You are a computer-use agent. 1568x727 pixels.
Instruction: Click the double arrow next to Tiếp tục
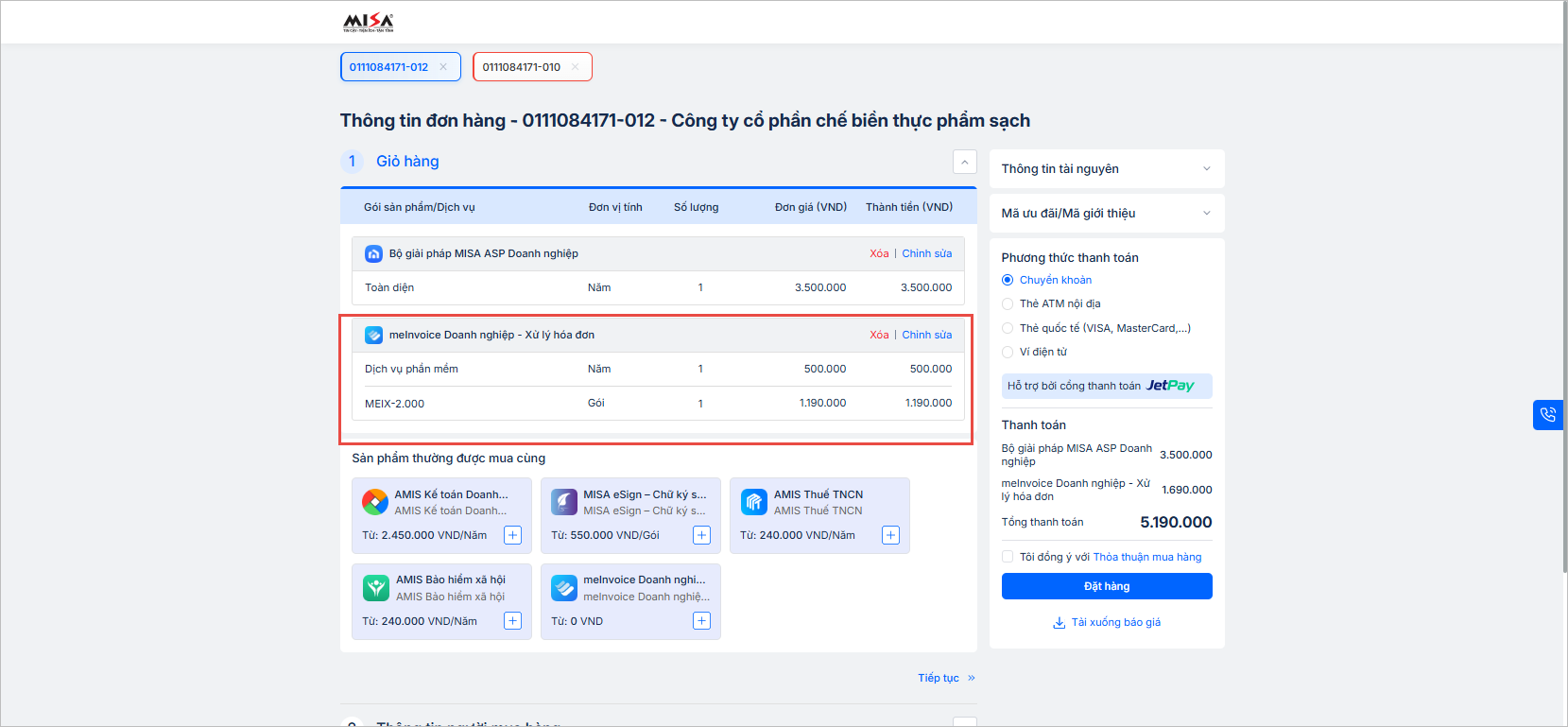click(972, 678)
